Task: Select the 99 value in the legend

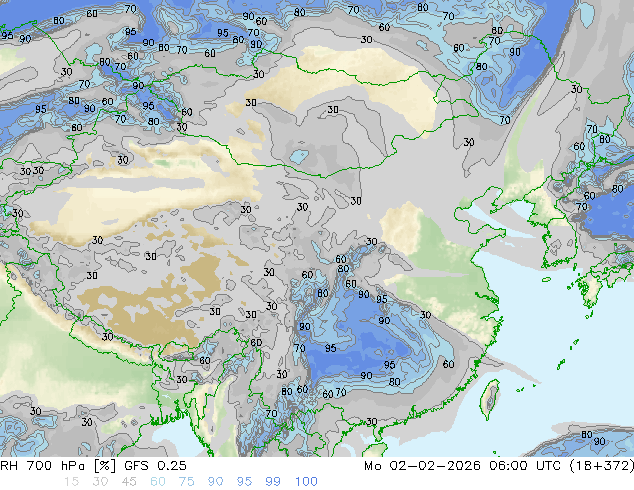Action: click(x=273, y=482)
